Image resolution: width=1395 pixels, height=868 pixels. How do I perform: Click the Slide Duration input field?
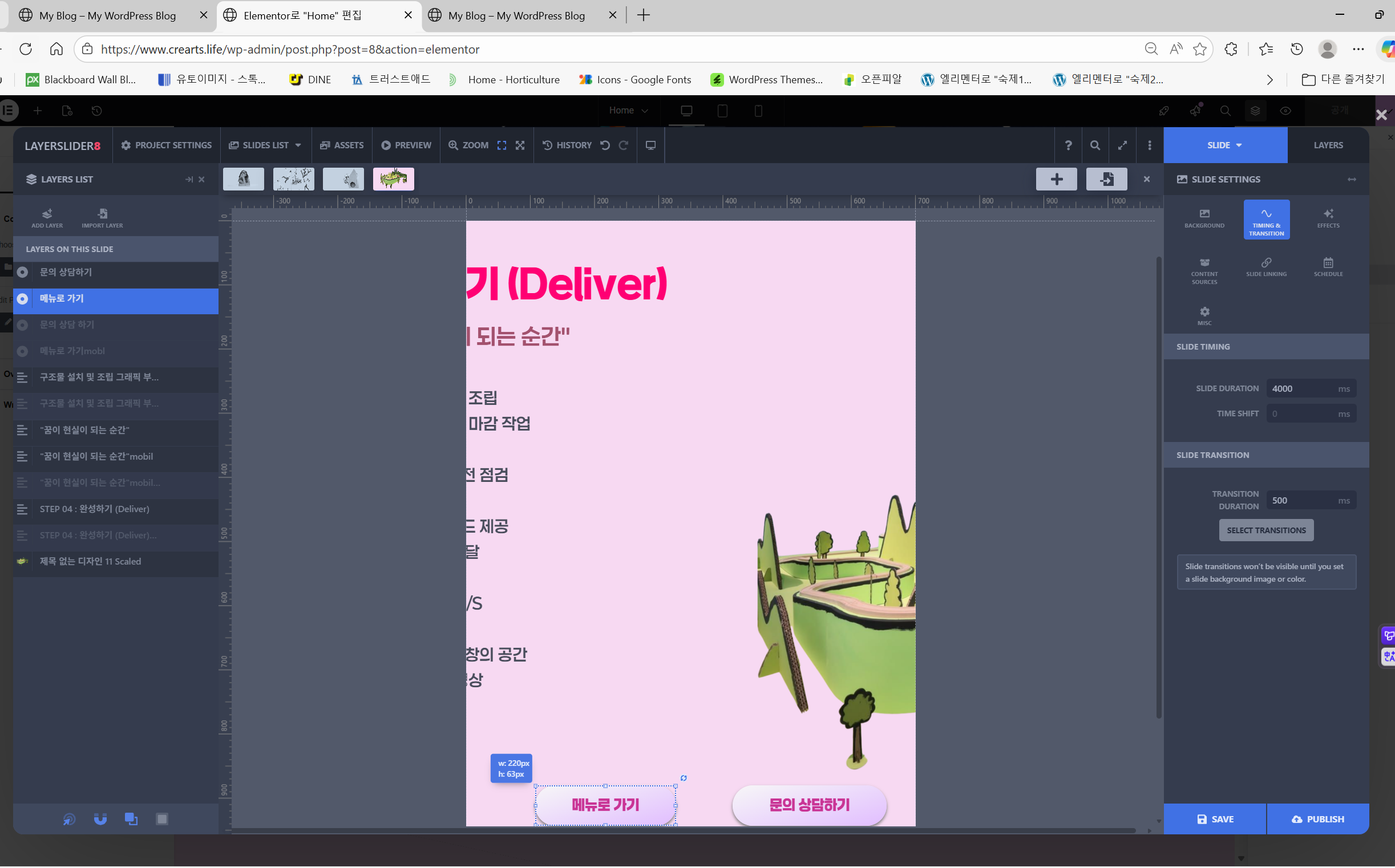(x=1300, y=388)
